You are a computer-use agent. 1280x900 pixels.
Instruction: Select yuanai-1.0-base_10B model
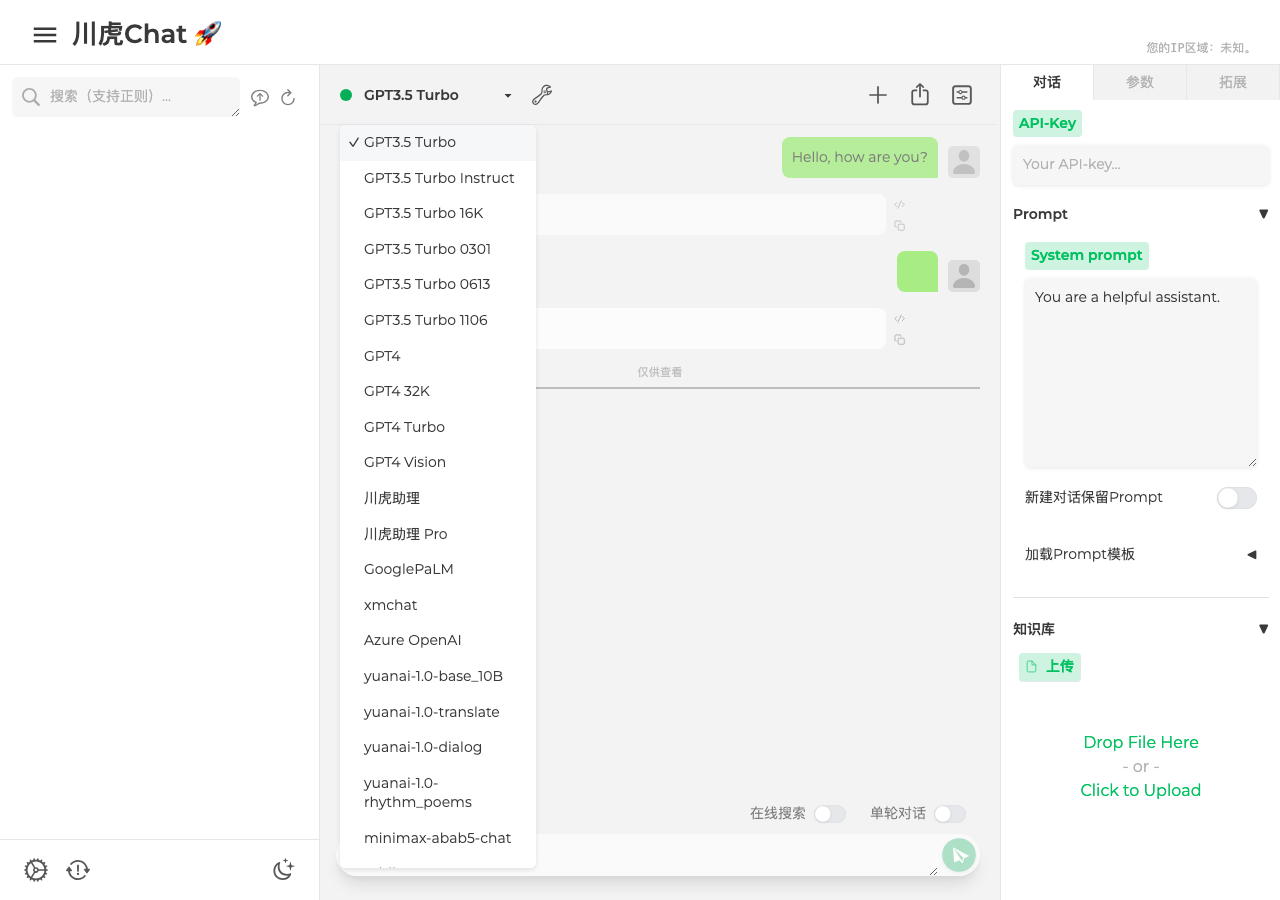(438, 676)
